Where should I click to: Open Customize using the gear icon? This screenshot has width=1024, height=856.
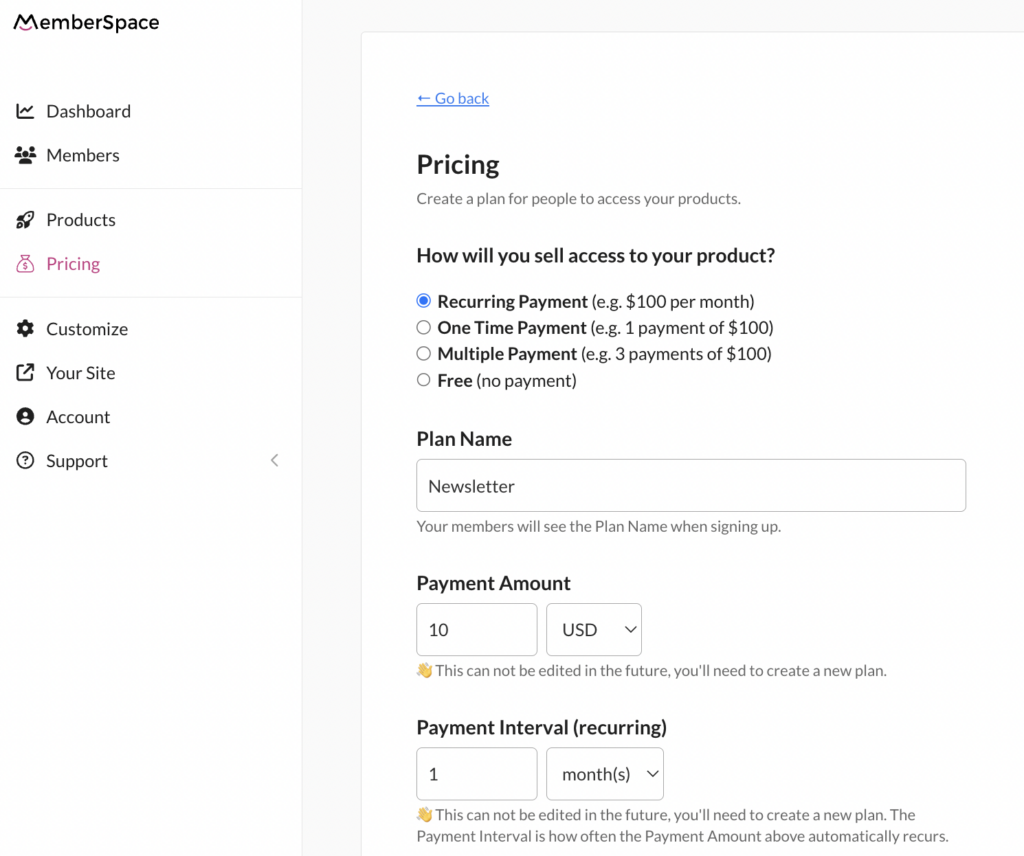[26, 328]
